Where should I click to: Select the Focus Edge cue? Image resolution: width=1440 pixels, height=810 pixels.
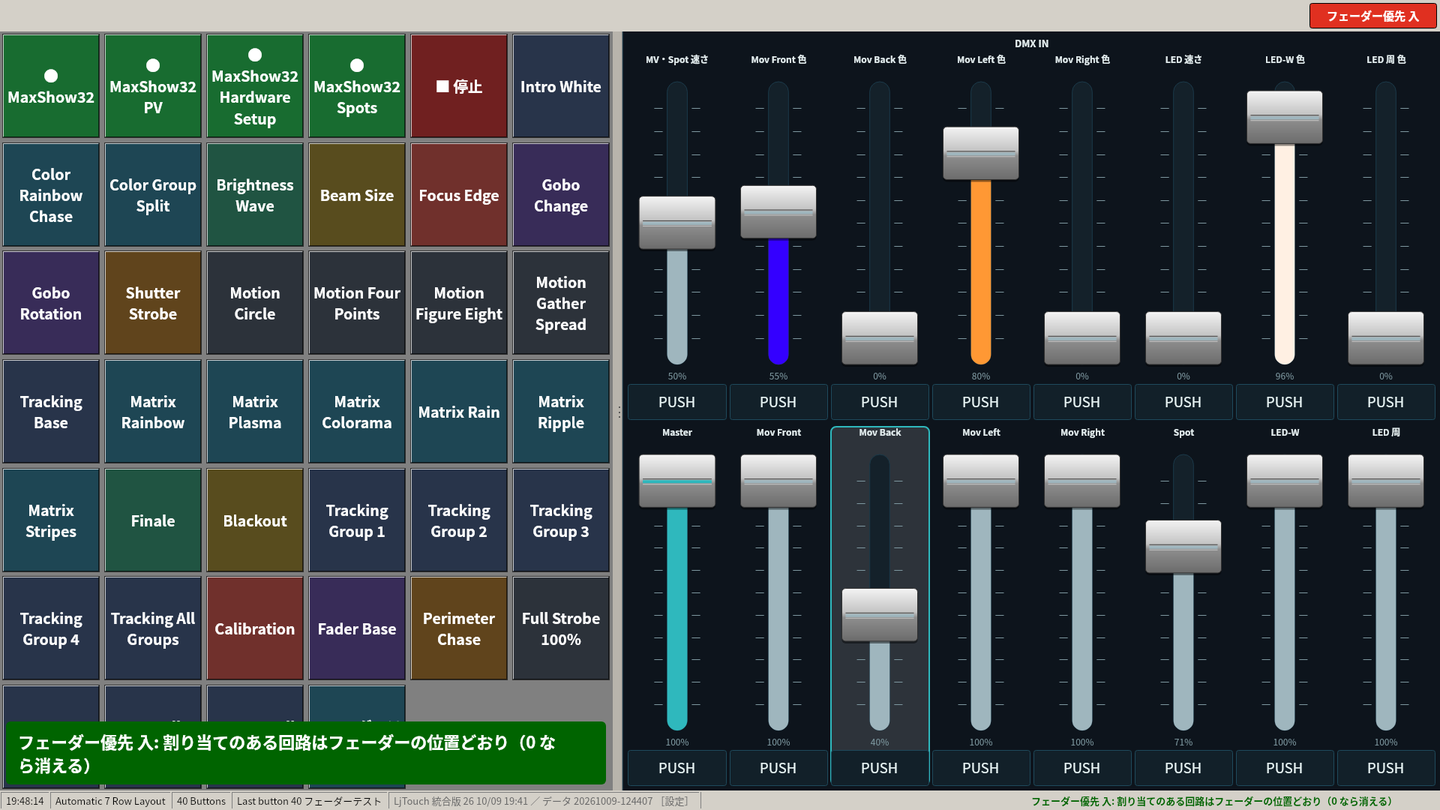(x=459, y=195)
